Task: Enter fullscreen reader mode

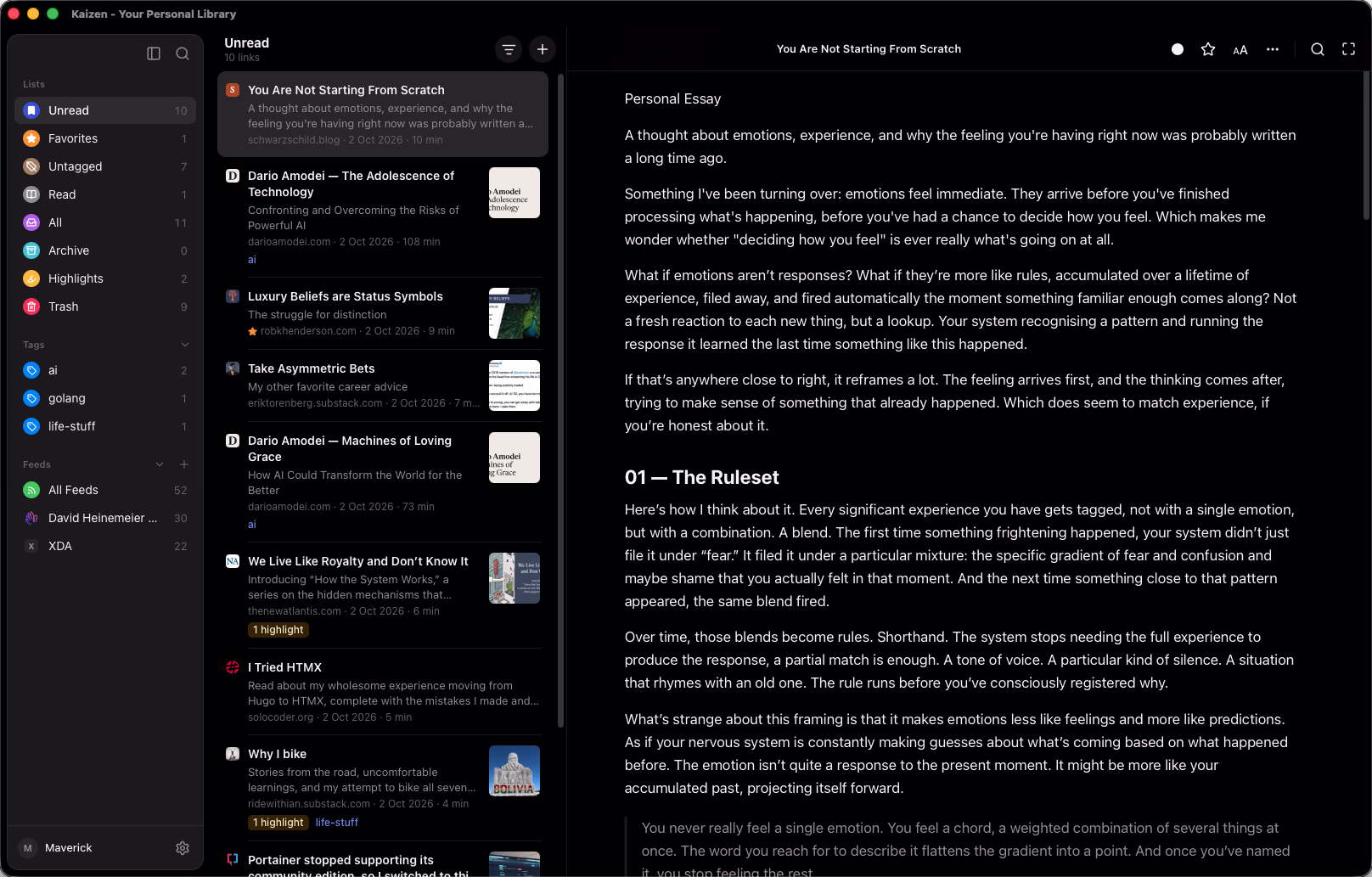Action: (x=1348, y=49)
